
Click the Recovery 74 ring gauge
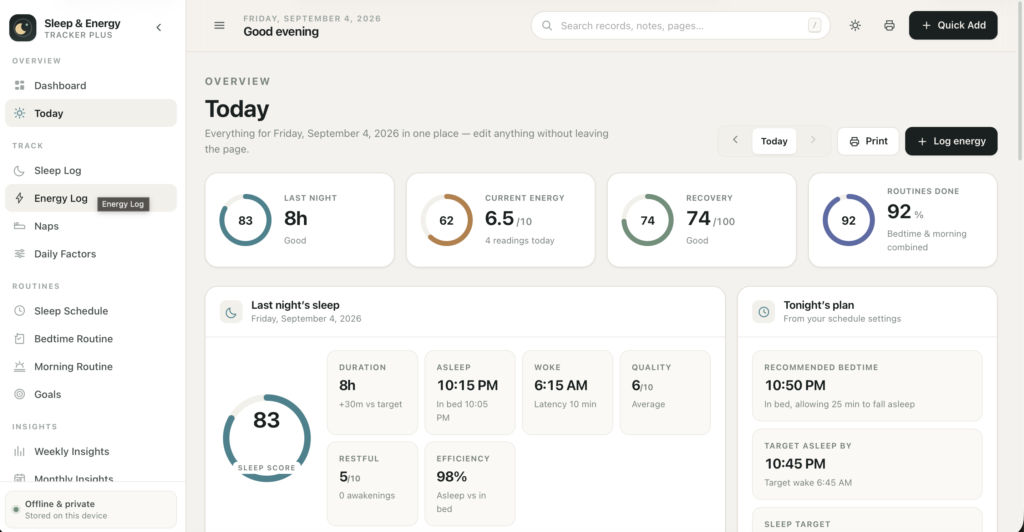[x=647, y=220]
